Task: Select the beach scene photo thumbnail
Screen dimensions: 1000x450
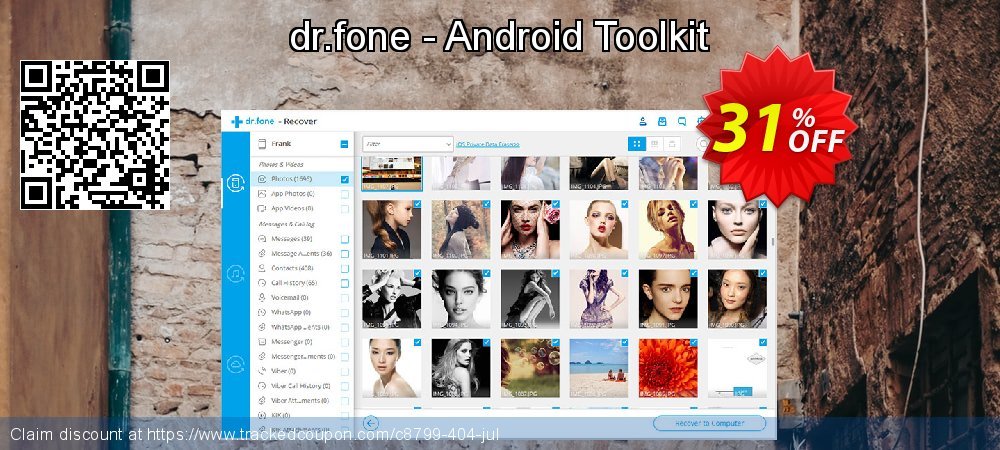Action: pyautogui.click(x=599, y=368)
